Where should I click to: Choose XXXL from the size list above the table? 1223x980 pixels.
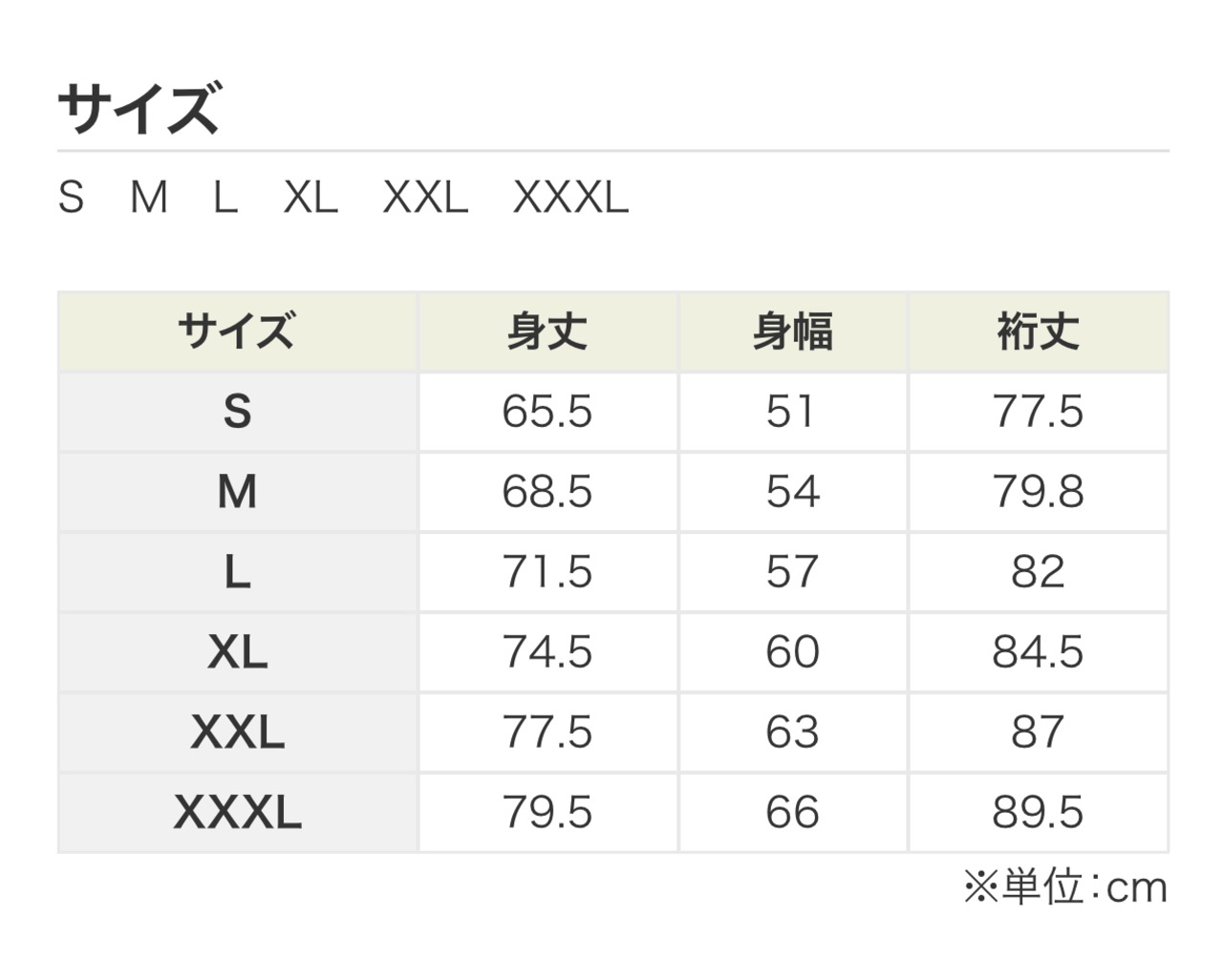(x=570, y=198)
